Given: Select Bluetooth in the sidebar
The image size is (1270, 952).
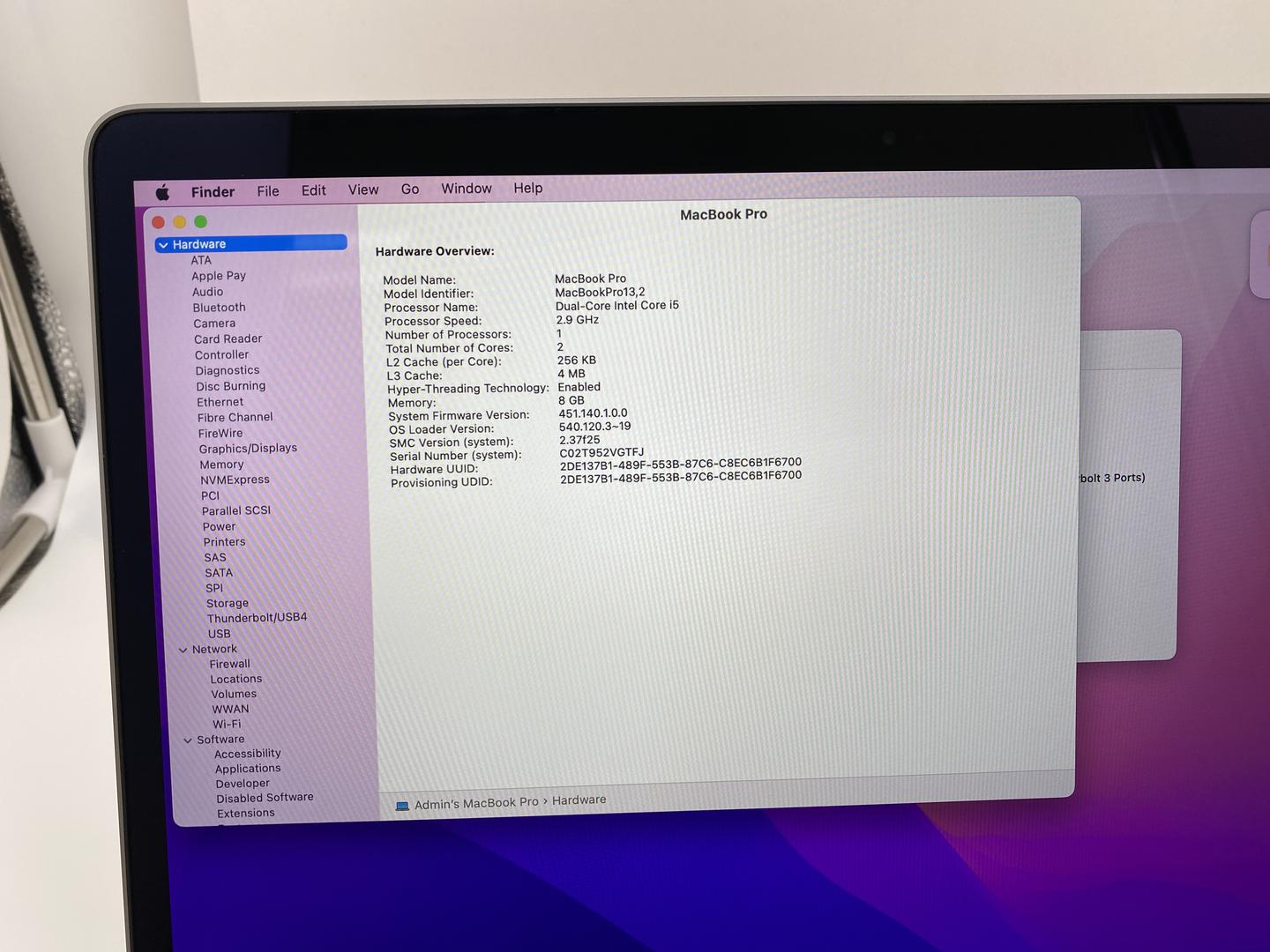Looking at the screenshot, I should pyautogui.click(x=220, y=308).
